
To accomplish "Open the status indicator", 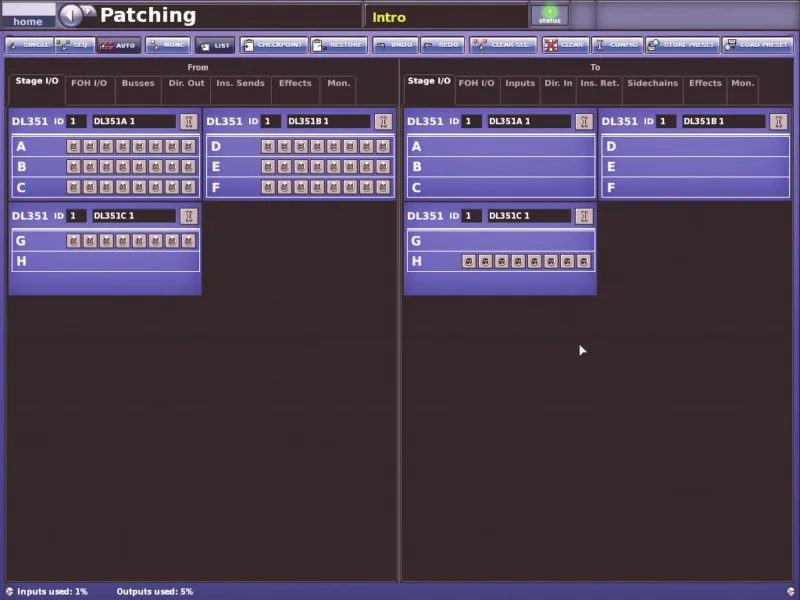I will point(549,15).
